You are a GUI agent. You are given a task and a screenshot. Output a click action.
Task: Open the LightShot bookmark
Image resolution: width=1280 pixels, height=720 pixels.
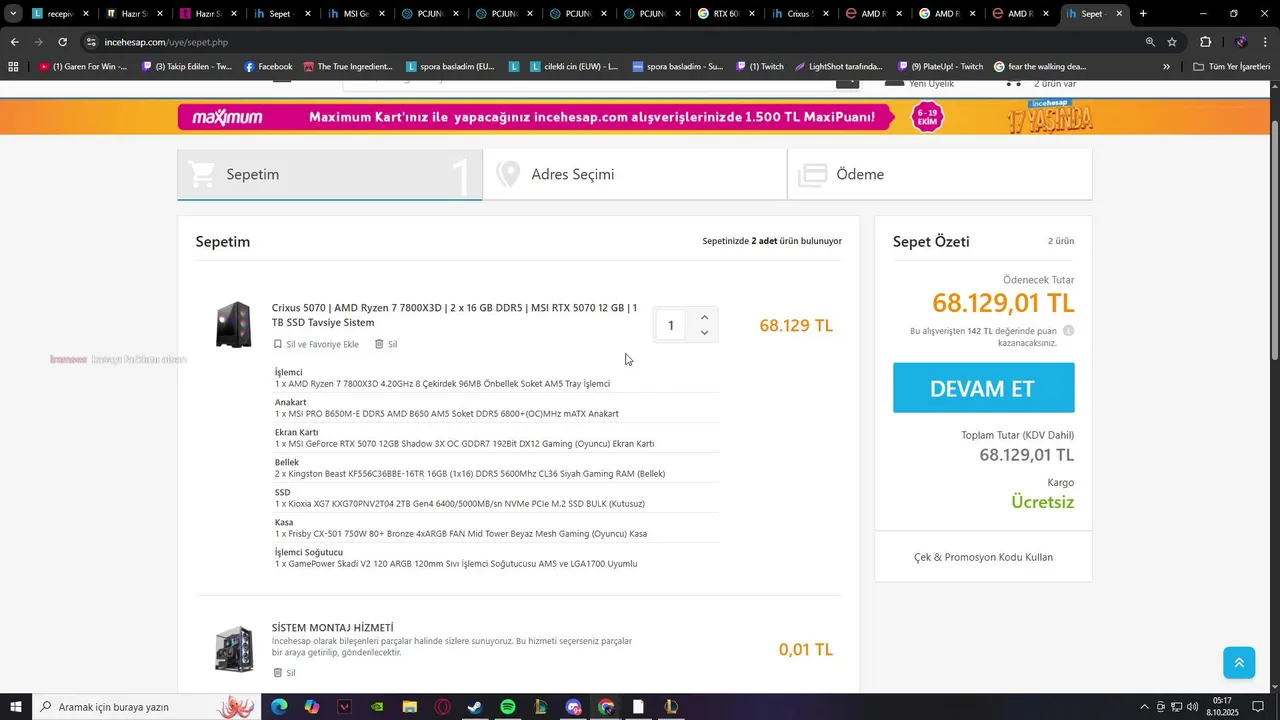pos(839,67)
